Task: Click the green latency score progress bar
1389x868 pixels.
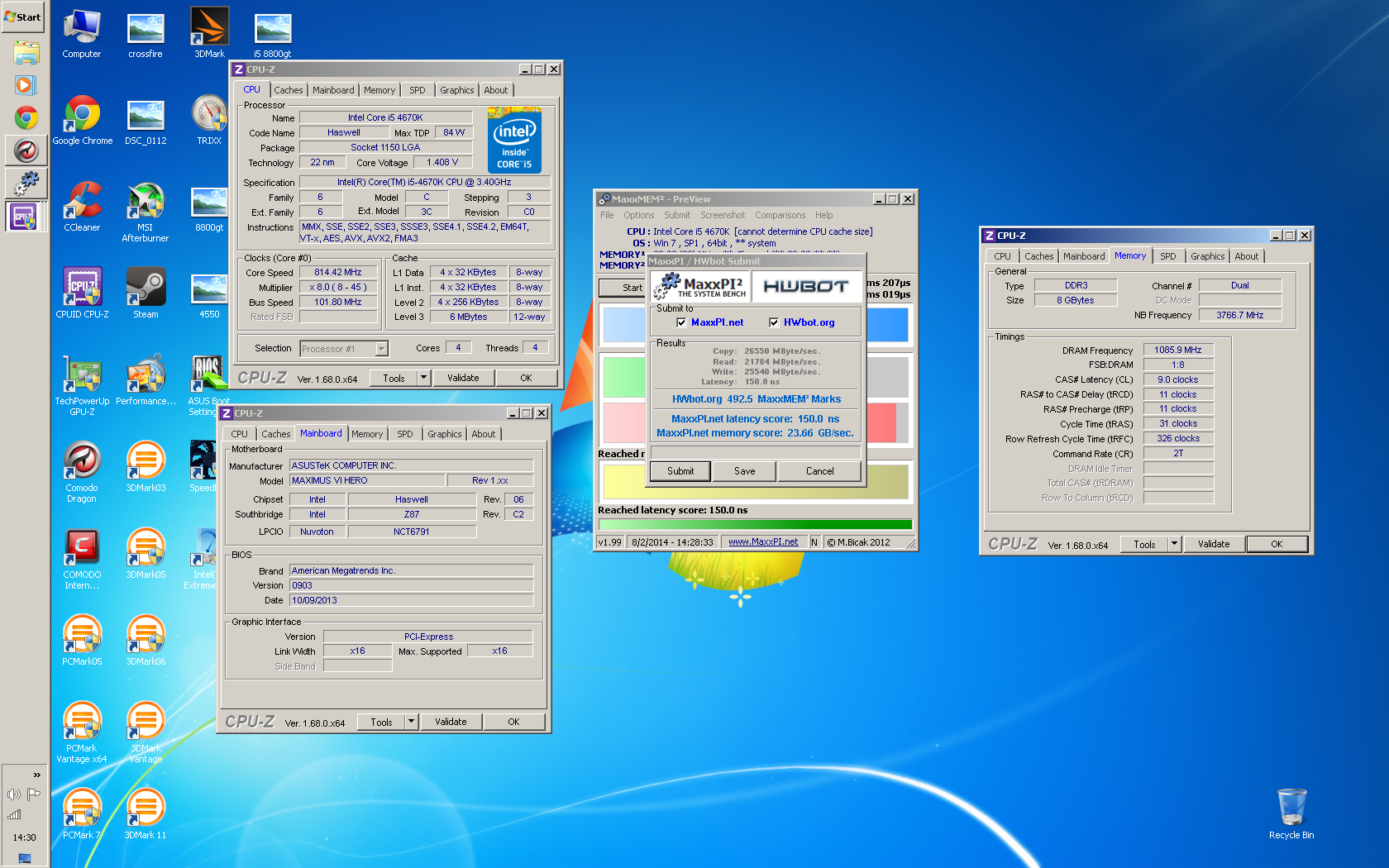Action: [755, 524]
